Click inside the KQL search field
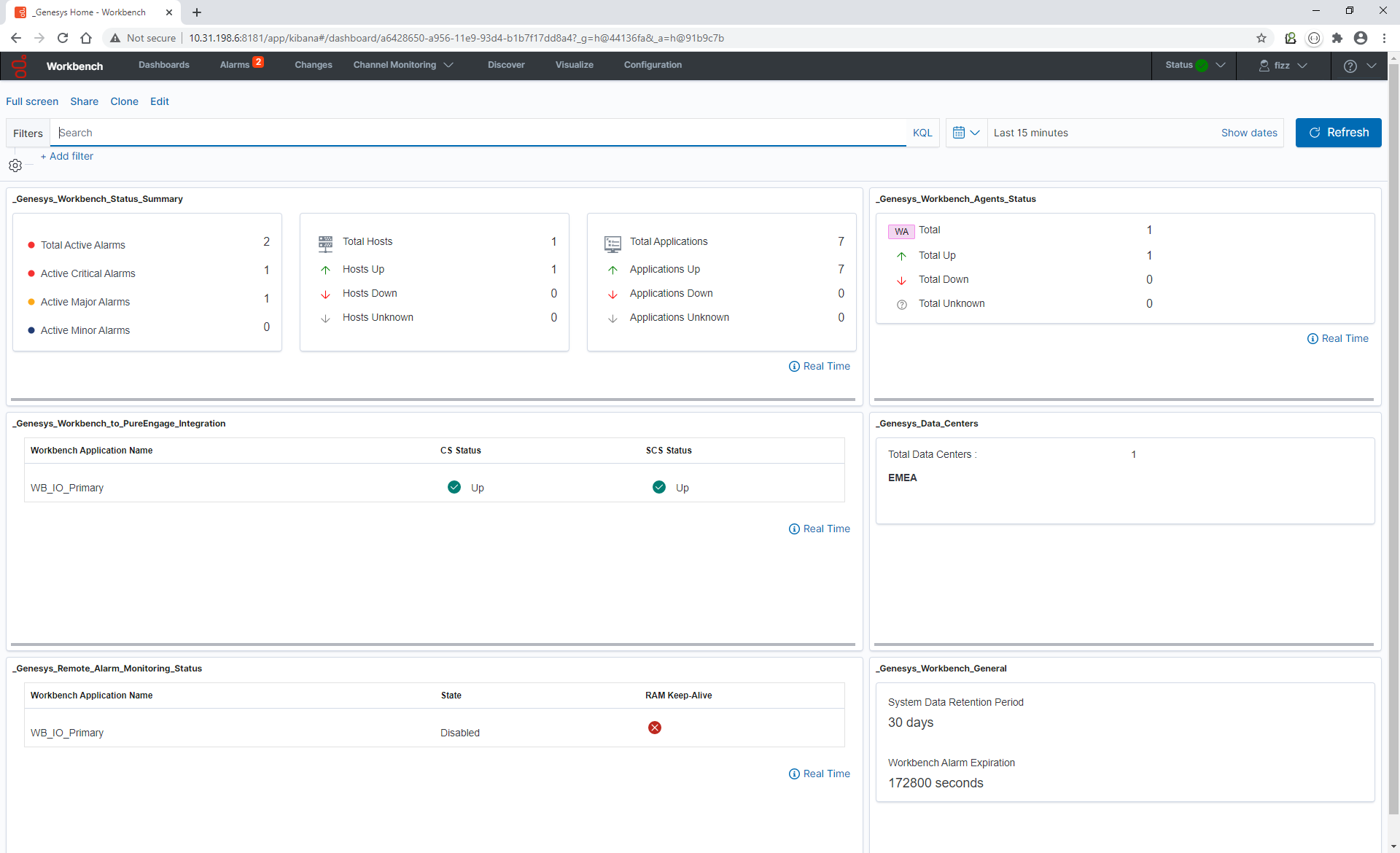Viewport: 1400px width, 853px height. [437, 133]
